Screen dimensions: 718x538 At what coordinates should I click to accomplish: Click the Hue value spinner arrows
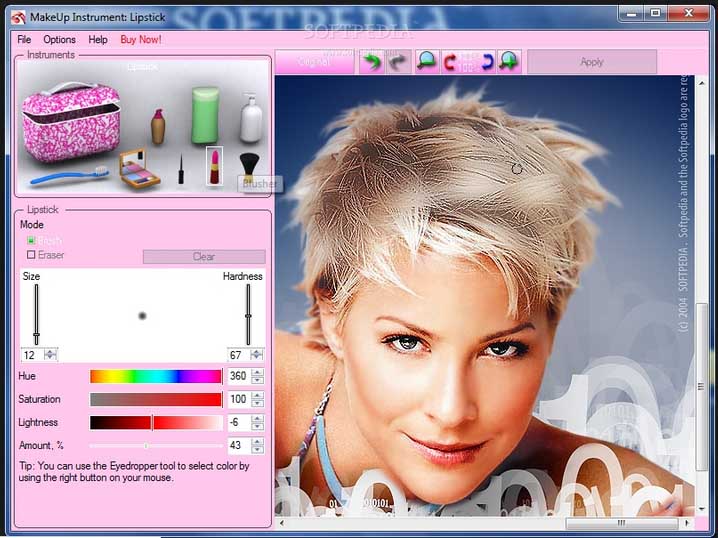point(257,376)
